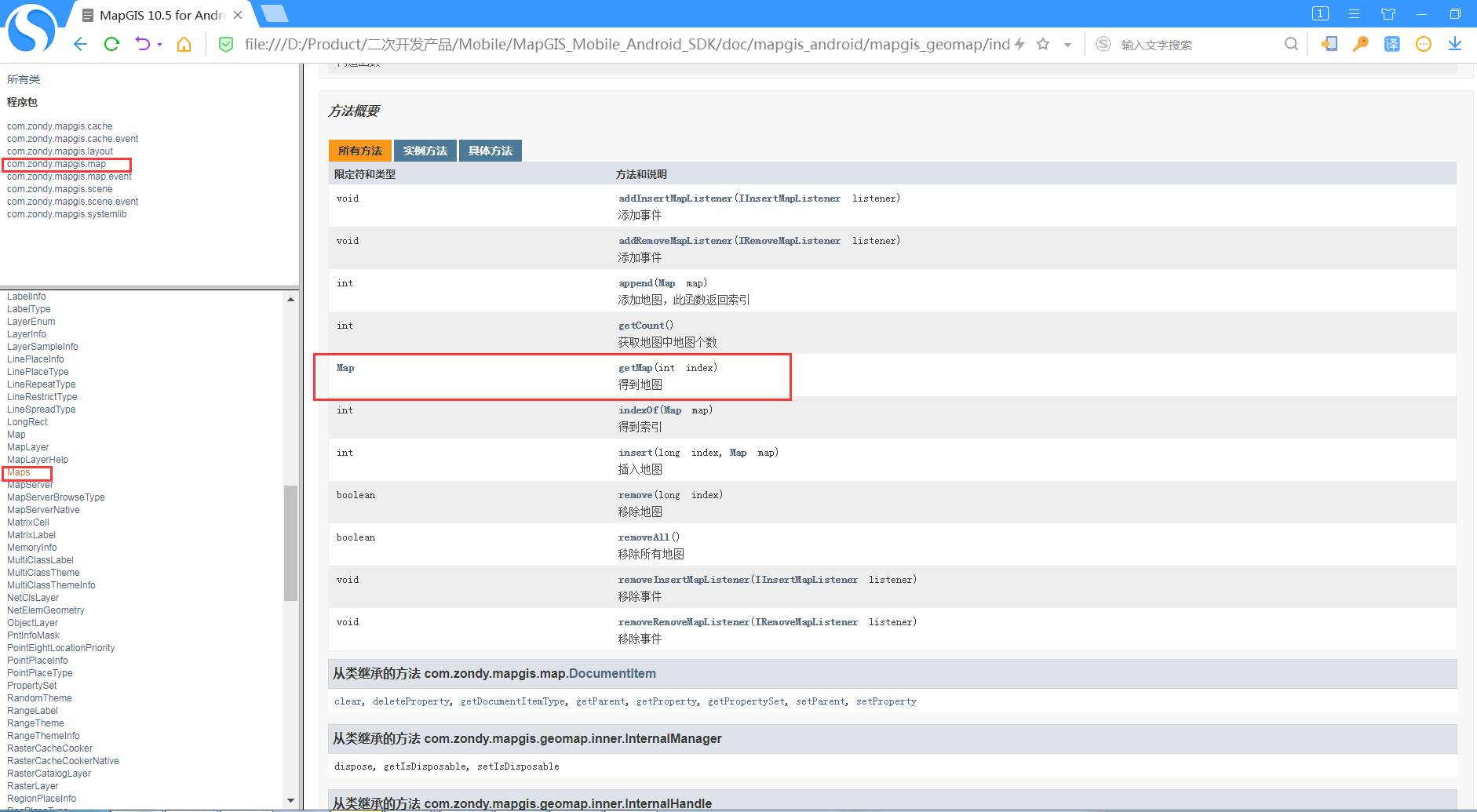Click class list scrollbar down arrow

click(x=290, y=800)
